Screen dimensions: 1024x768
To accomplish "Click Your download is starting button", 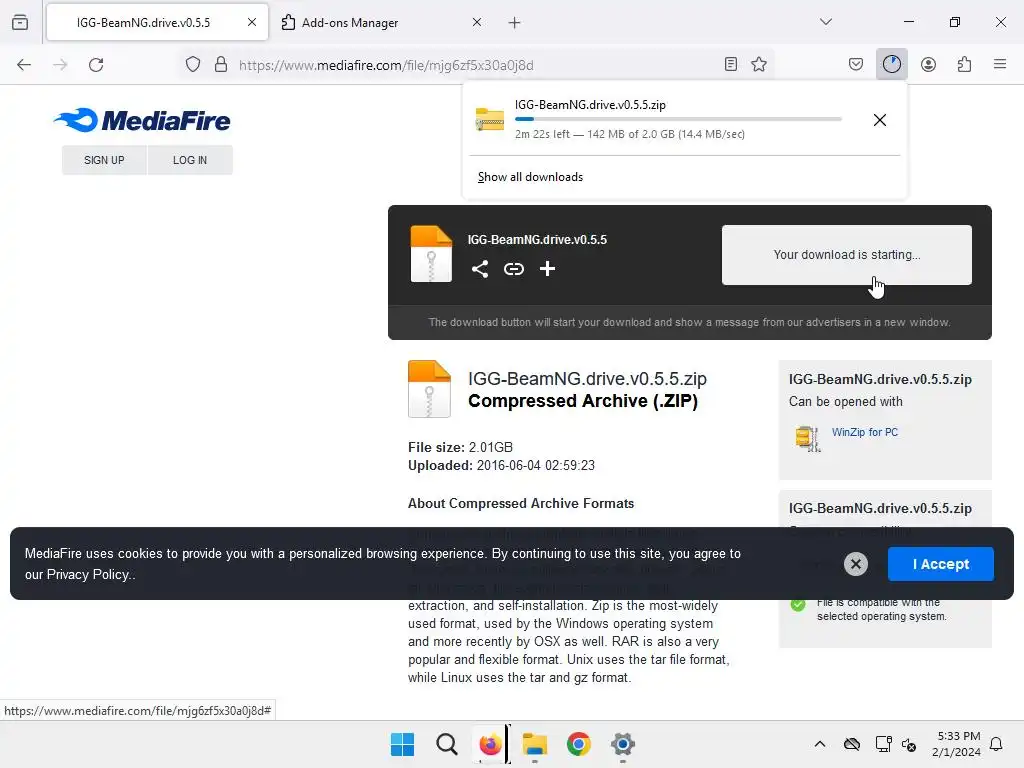I will tap(846, 255).
